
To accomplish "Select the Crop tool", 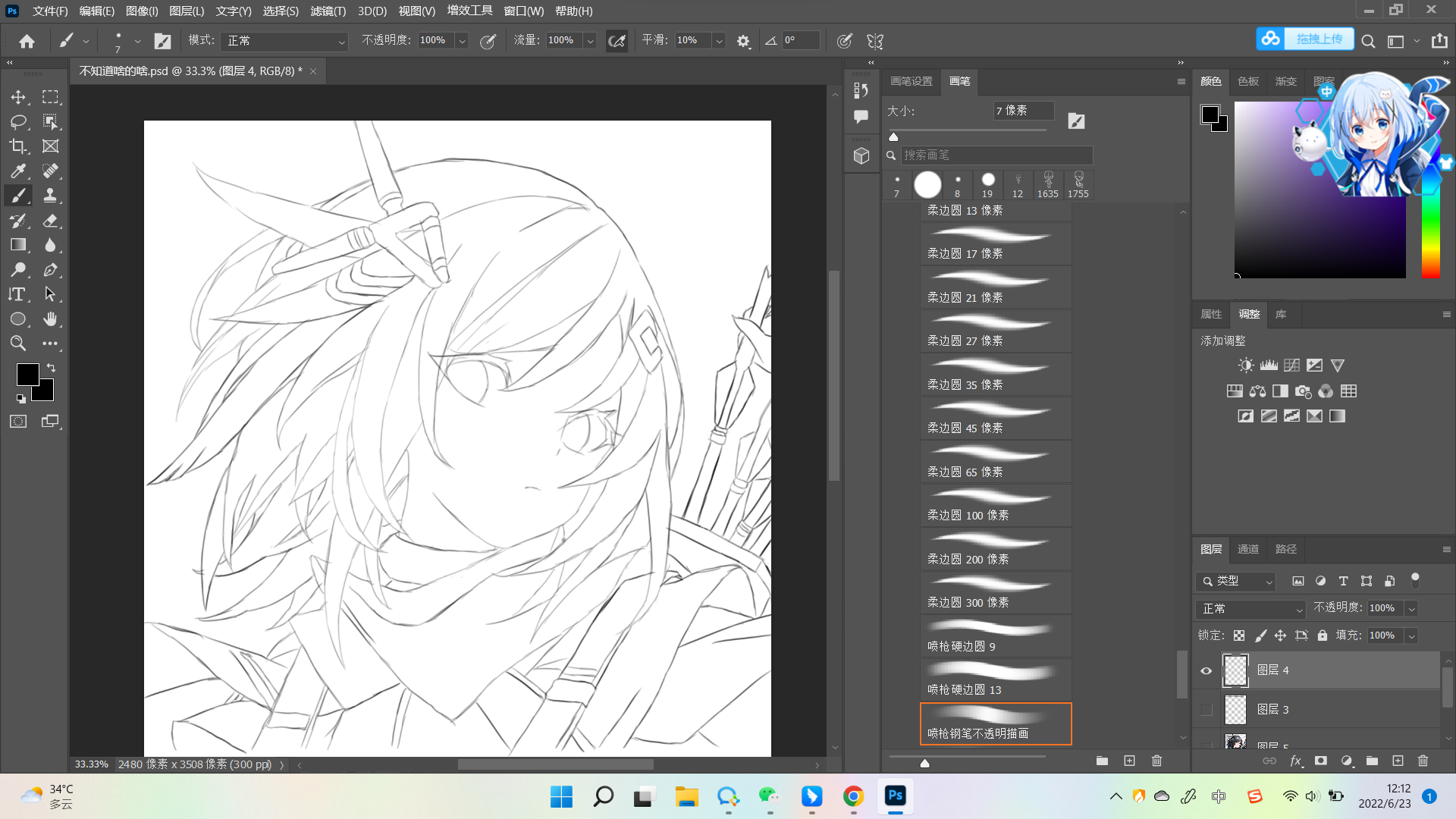I will pyautogui.click(x=18, y=146).
